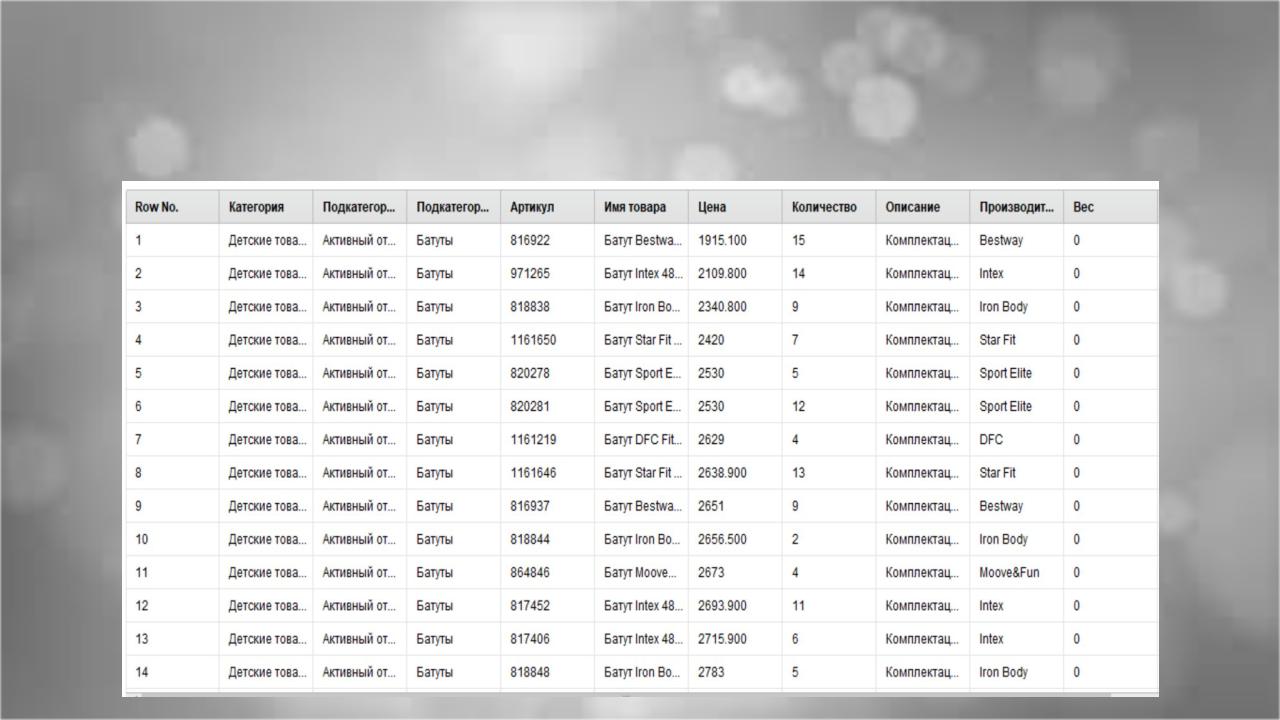
Task: Click the Имя товара column header
Action: point(641,207)
